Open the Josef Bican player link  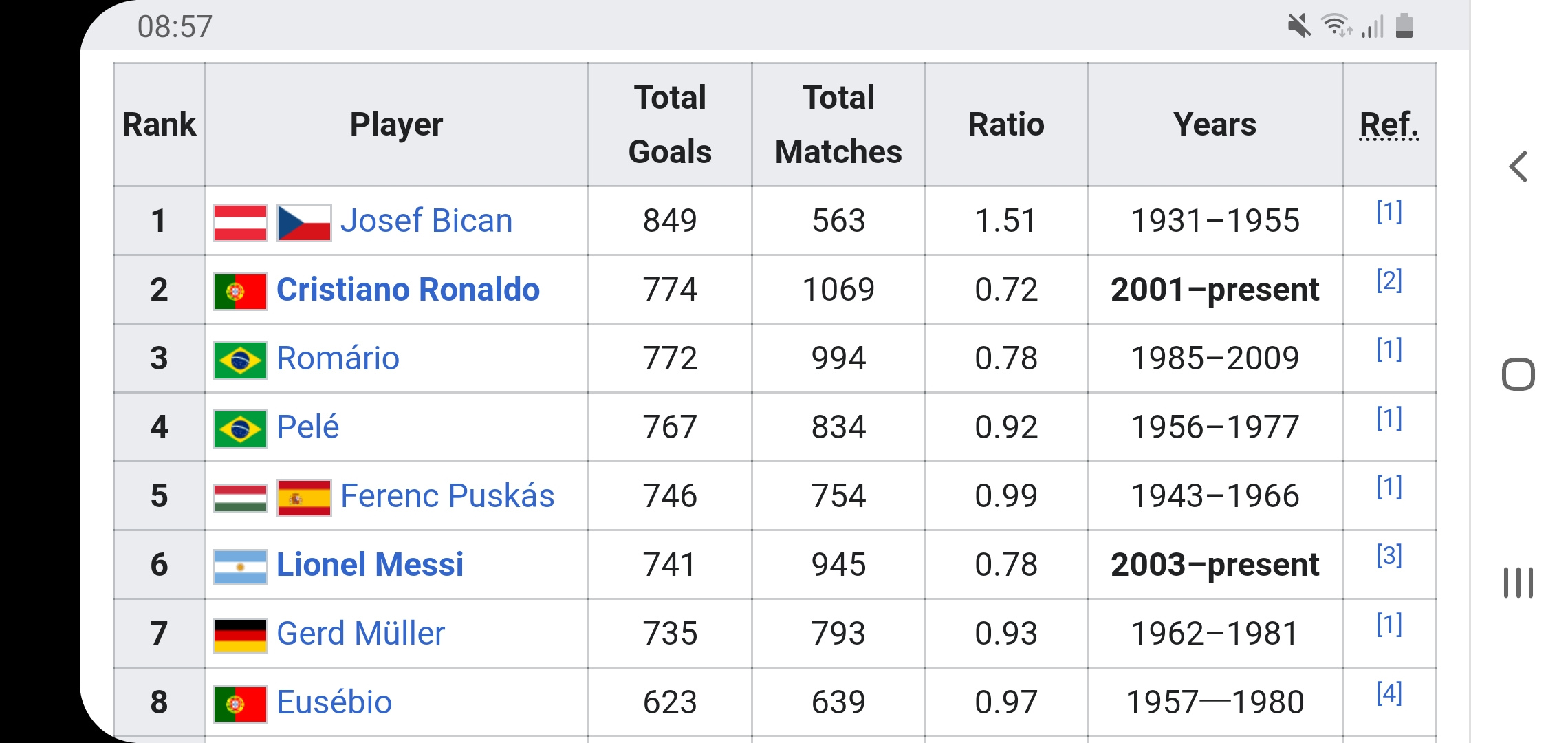426,221
